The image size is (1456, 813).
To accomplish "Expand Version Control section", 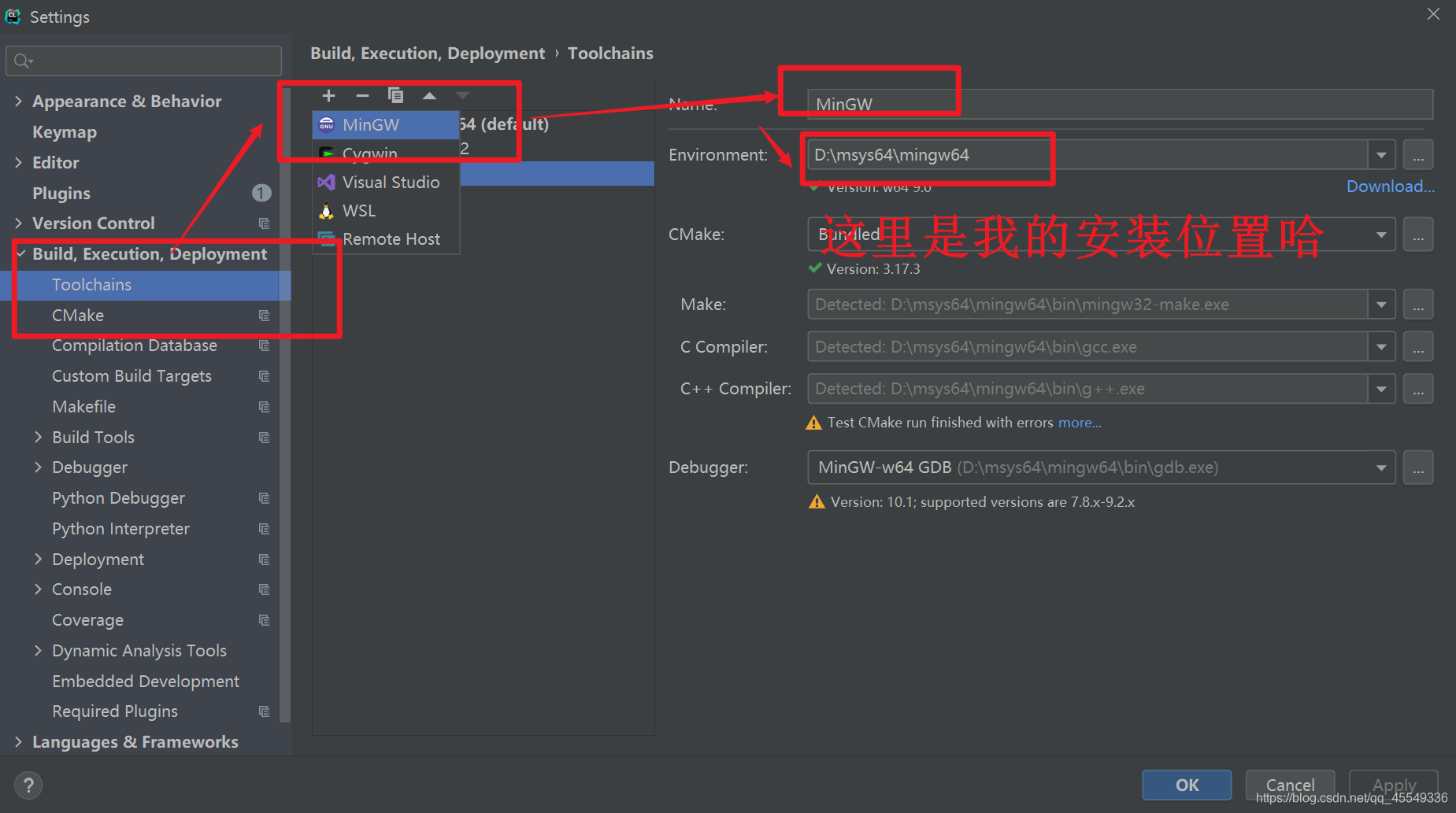I will coord(18,223).
